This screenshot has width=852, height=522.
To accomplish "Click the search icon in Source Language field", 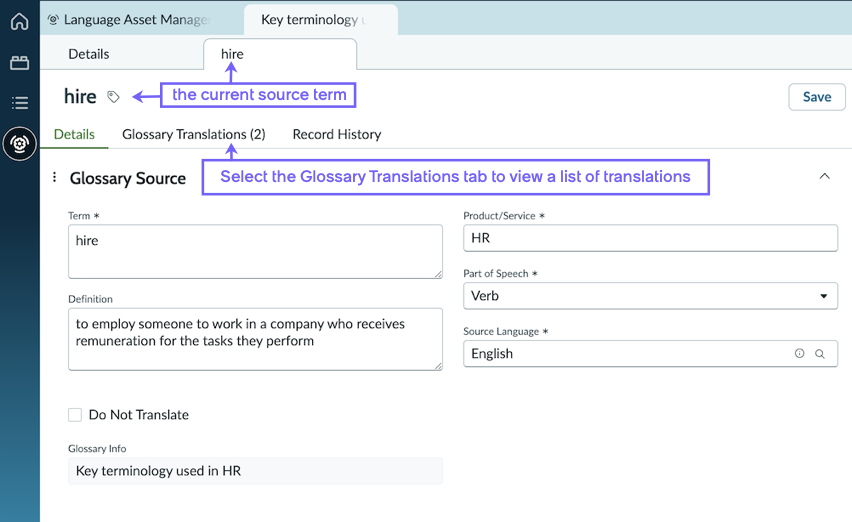I will click(820, 354).
